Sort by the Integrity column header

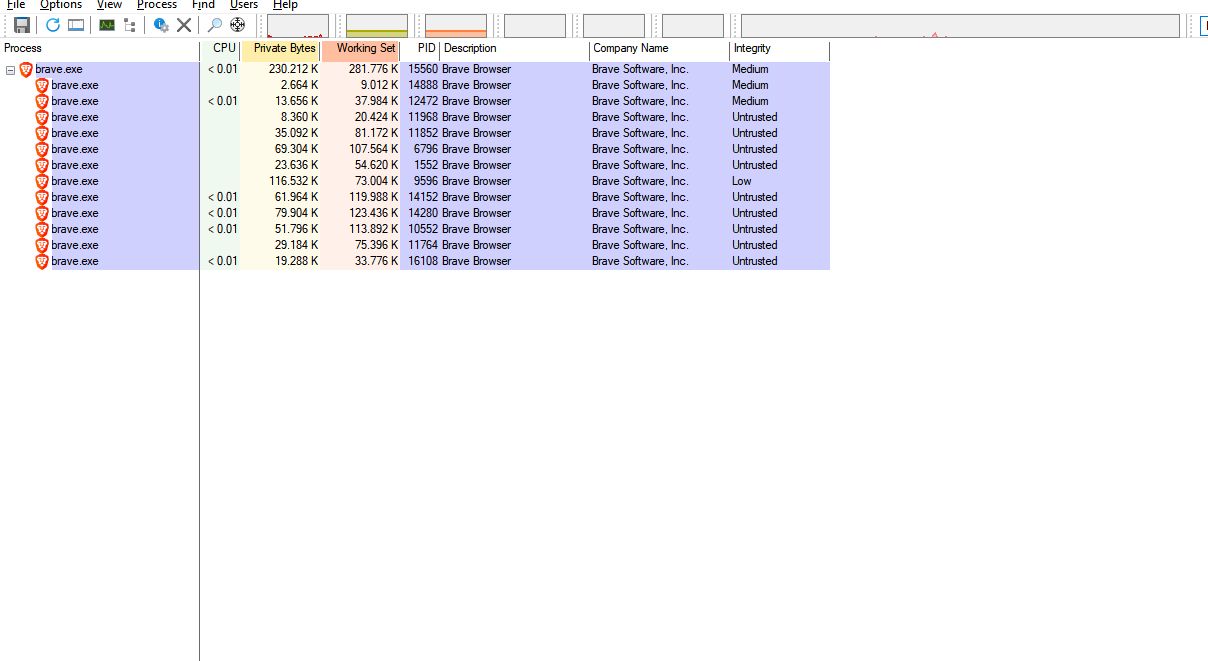click(780, 49)
